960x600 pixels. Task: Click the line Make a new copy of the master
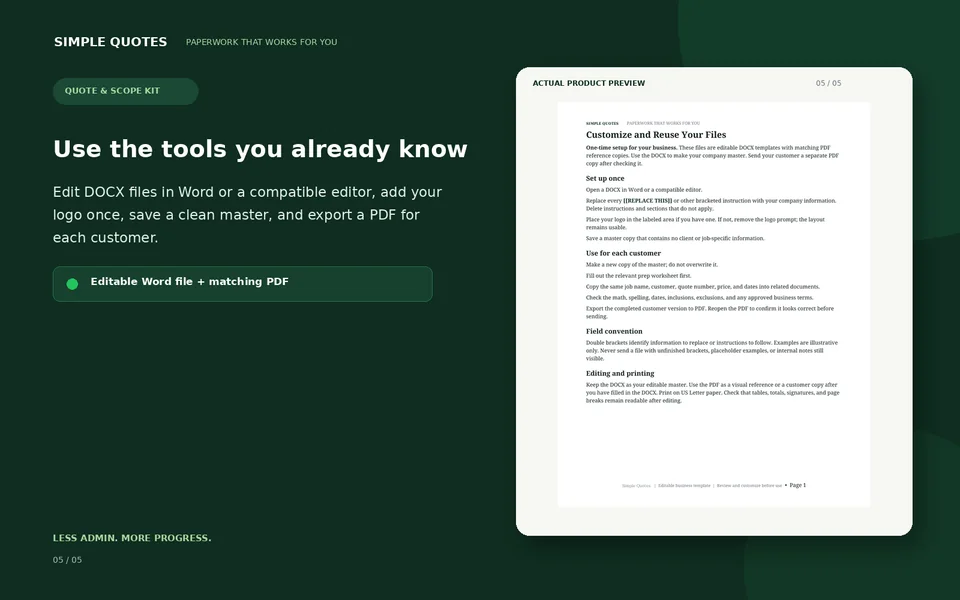click(651, 264)
